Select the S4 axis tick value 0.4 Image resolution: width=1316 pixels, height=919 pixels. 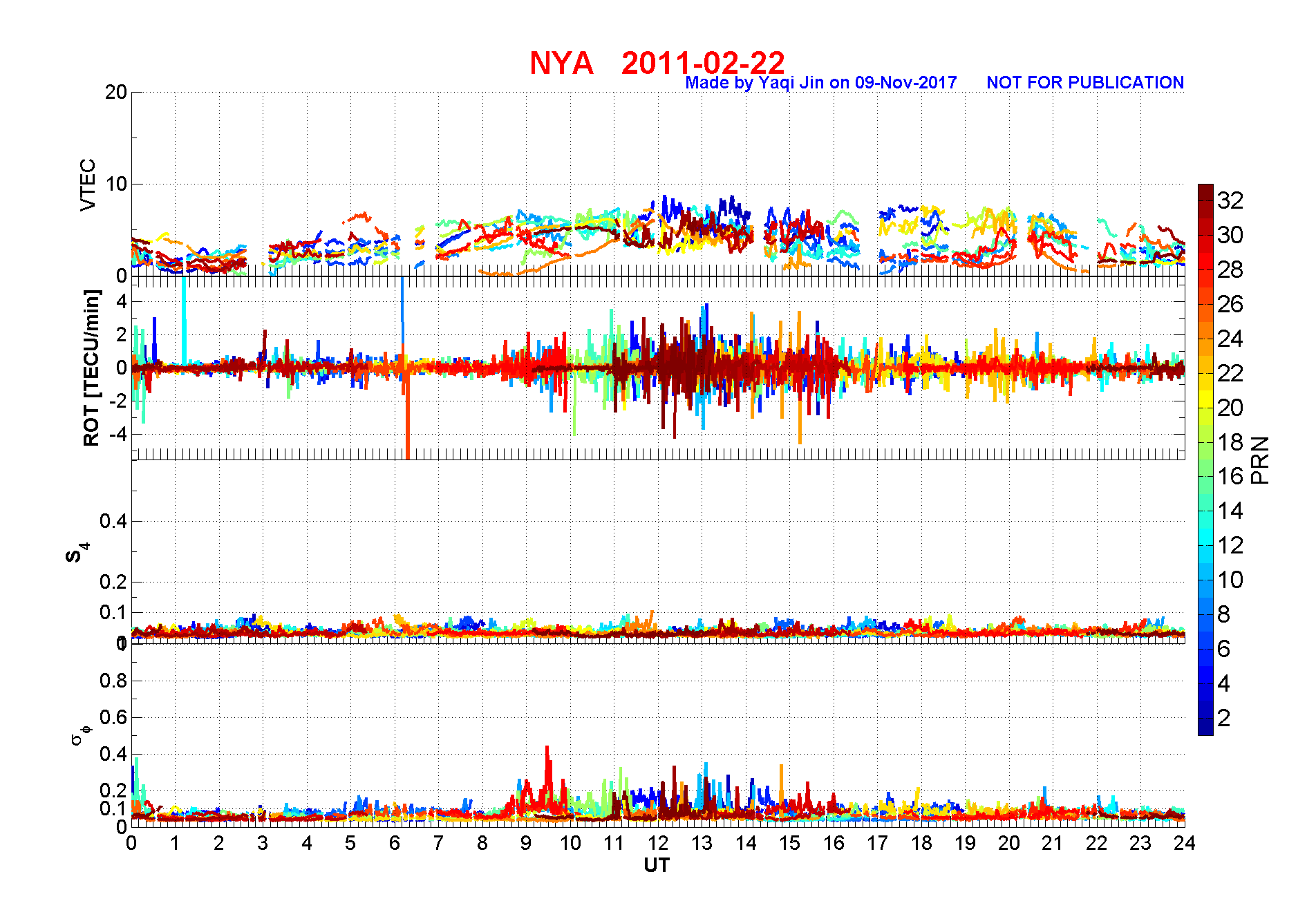(x=113, y=521)
